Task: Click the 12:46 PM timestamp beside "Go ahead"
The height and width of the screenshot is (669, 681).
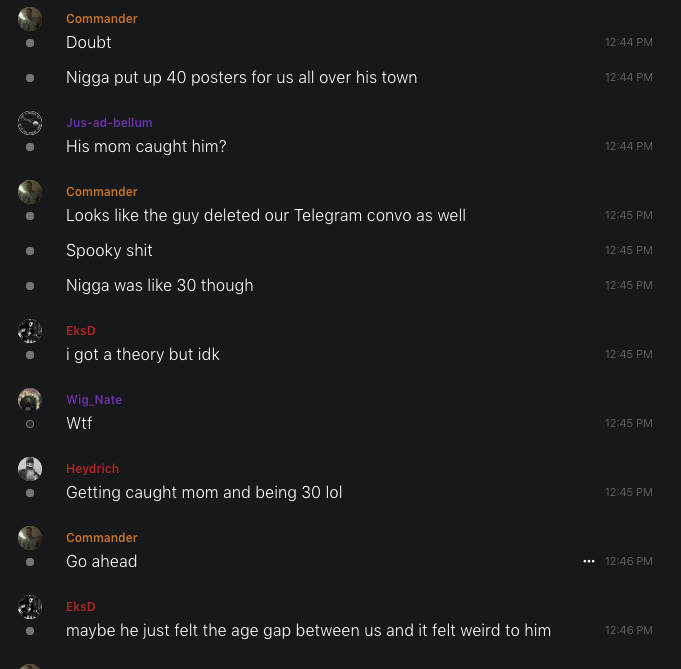Action: click(628, 562)
